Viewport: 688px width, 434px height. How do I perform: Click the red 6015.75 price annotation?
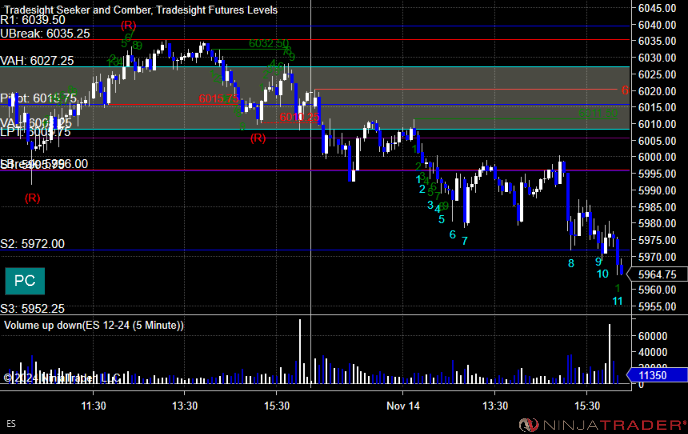click(219, 99)
